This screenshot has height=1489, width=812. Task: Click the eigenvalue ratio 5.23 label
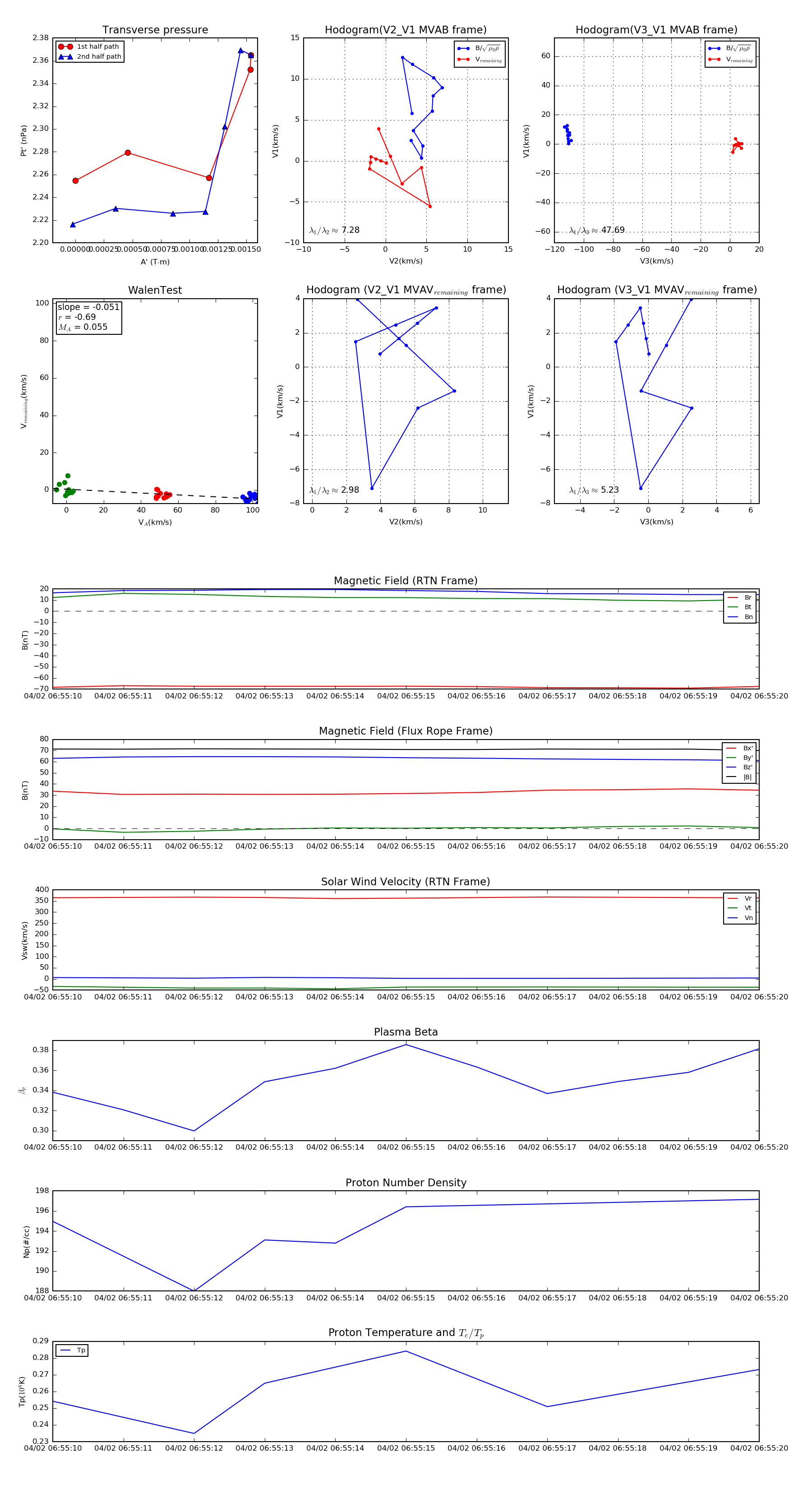594,490
